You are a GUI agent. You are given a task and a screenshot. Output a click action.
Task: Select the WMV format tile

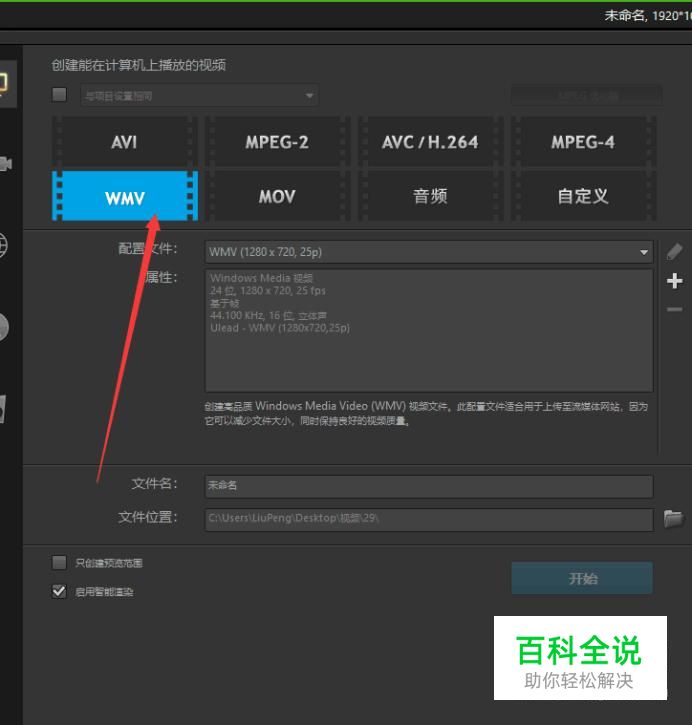(x=124, y=196)
